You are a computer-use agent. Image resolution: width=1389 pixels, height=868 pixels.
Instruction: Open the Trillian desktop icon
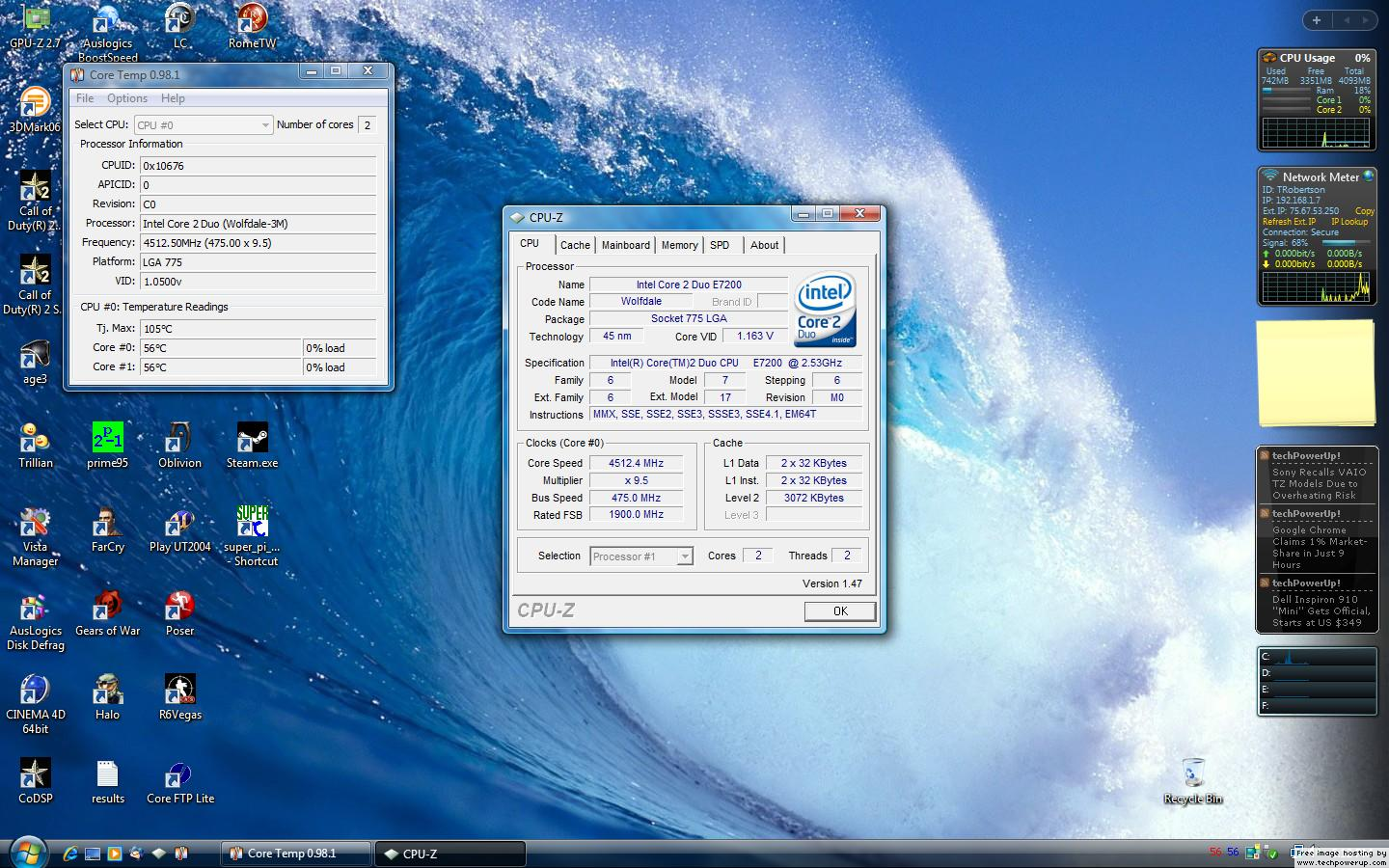coord(36,447)
